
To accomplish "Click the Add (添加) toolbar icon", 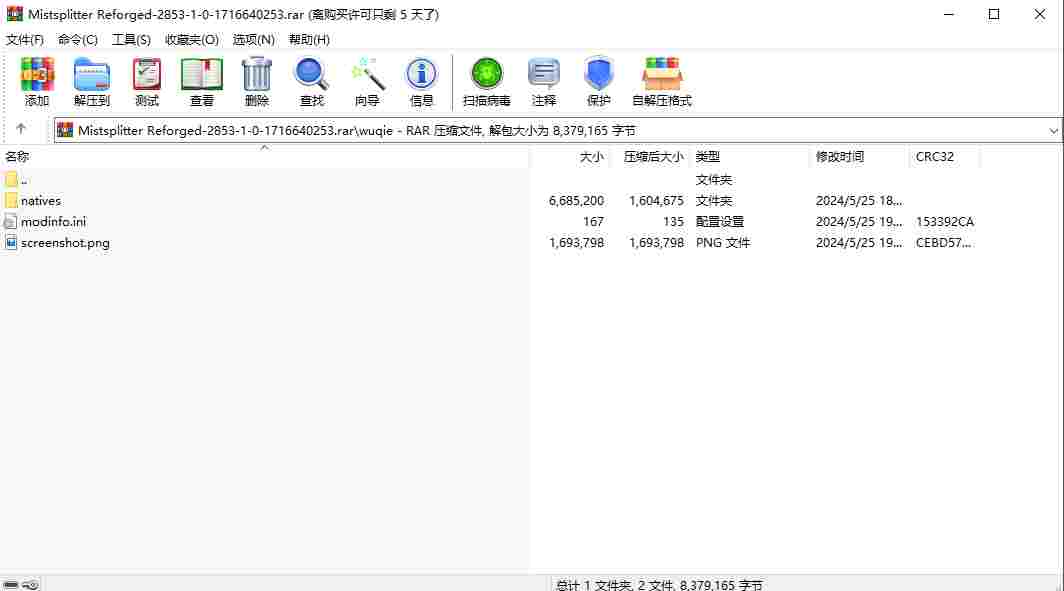I will 37,75.
